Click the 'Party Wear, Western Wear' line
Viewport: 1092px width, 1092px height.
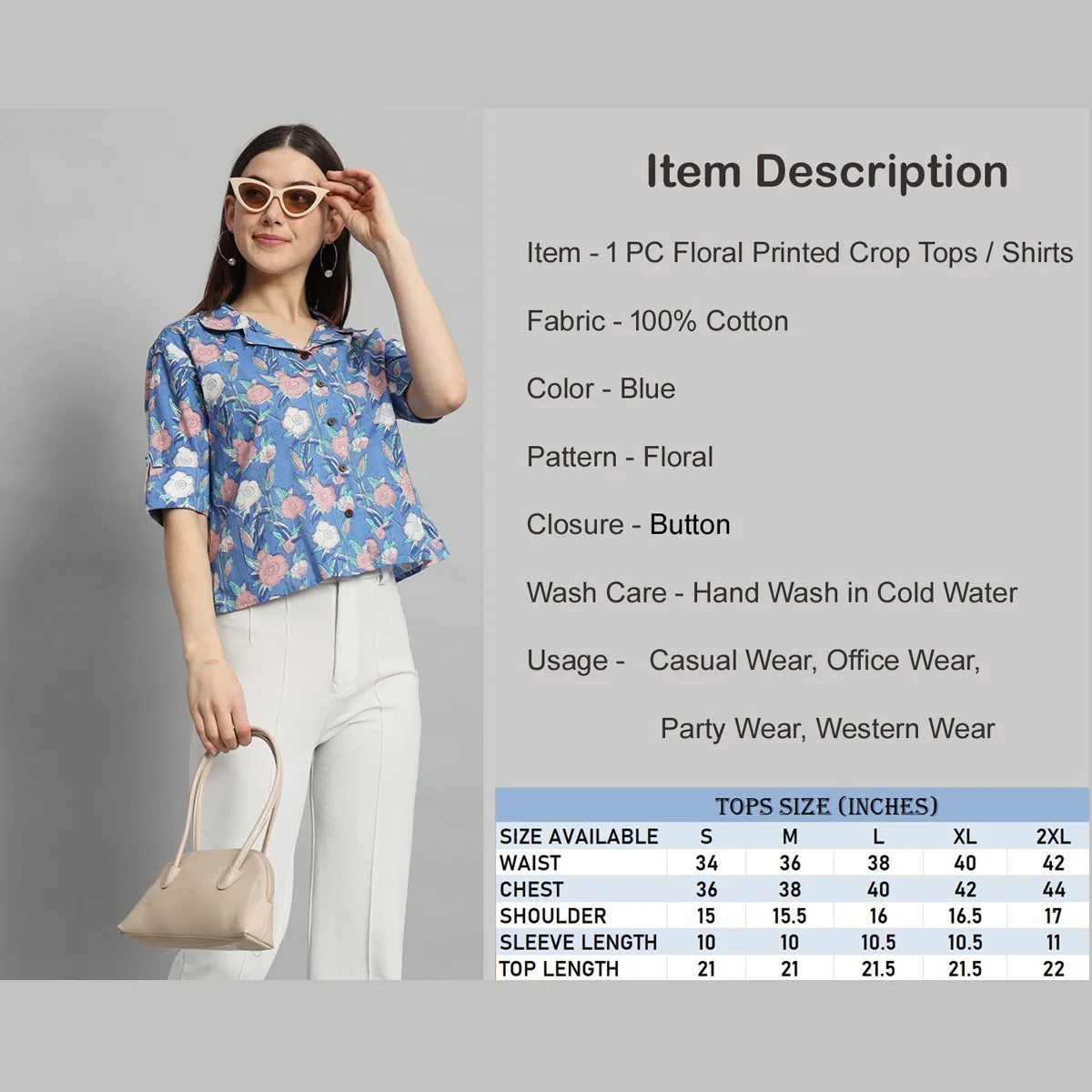tap(827, 728)
